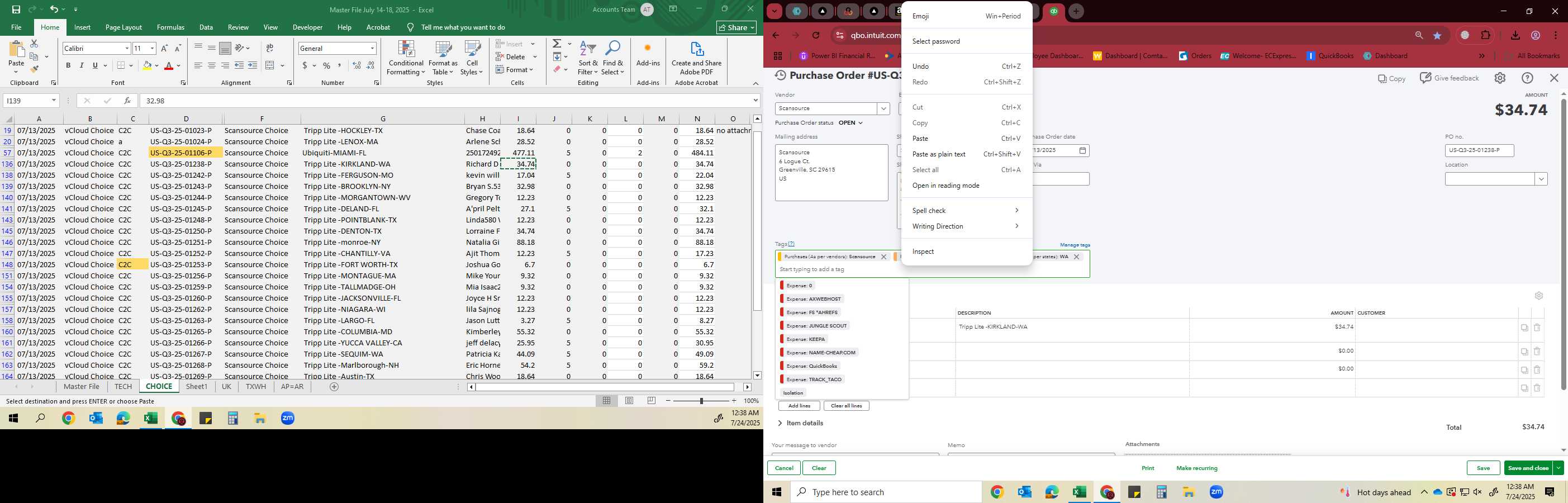Click Copy in Purchase Order header
The width and height of the screenshot is (1568, 503).
(x=1391, y=79)
